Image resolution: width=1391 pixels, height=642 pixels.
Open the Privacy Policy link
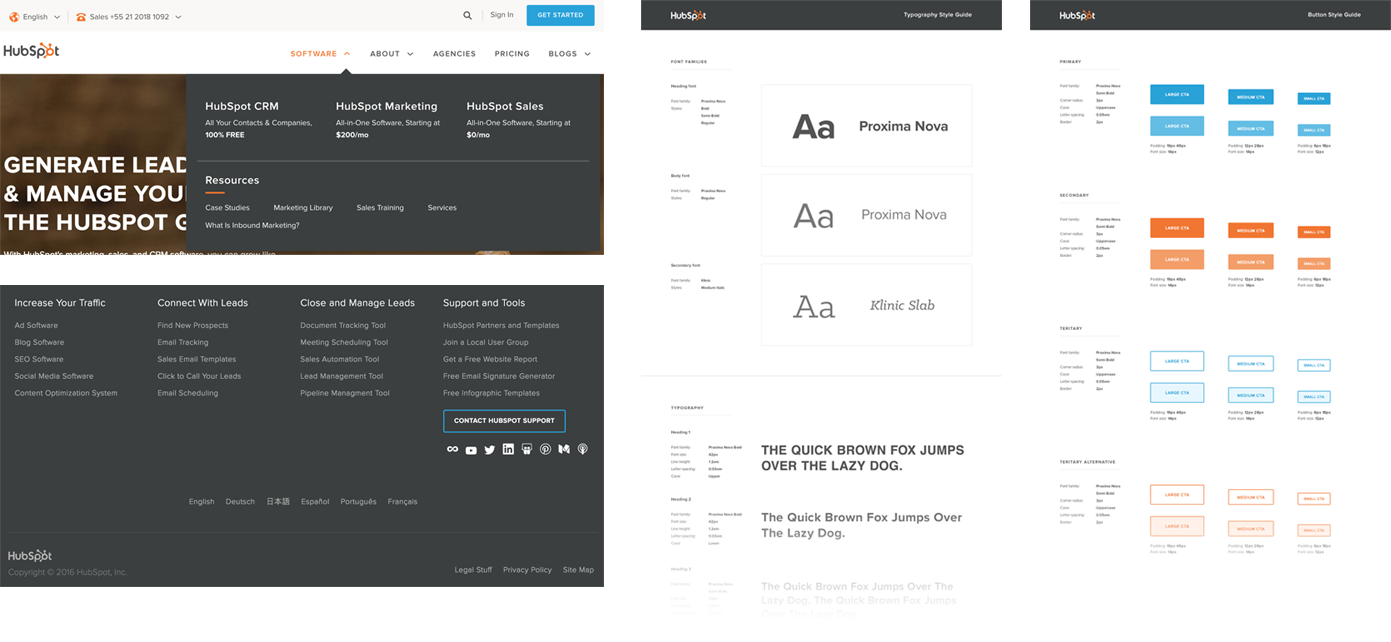(x=527, y=569)
